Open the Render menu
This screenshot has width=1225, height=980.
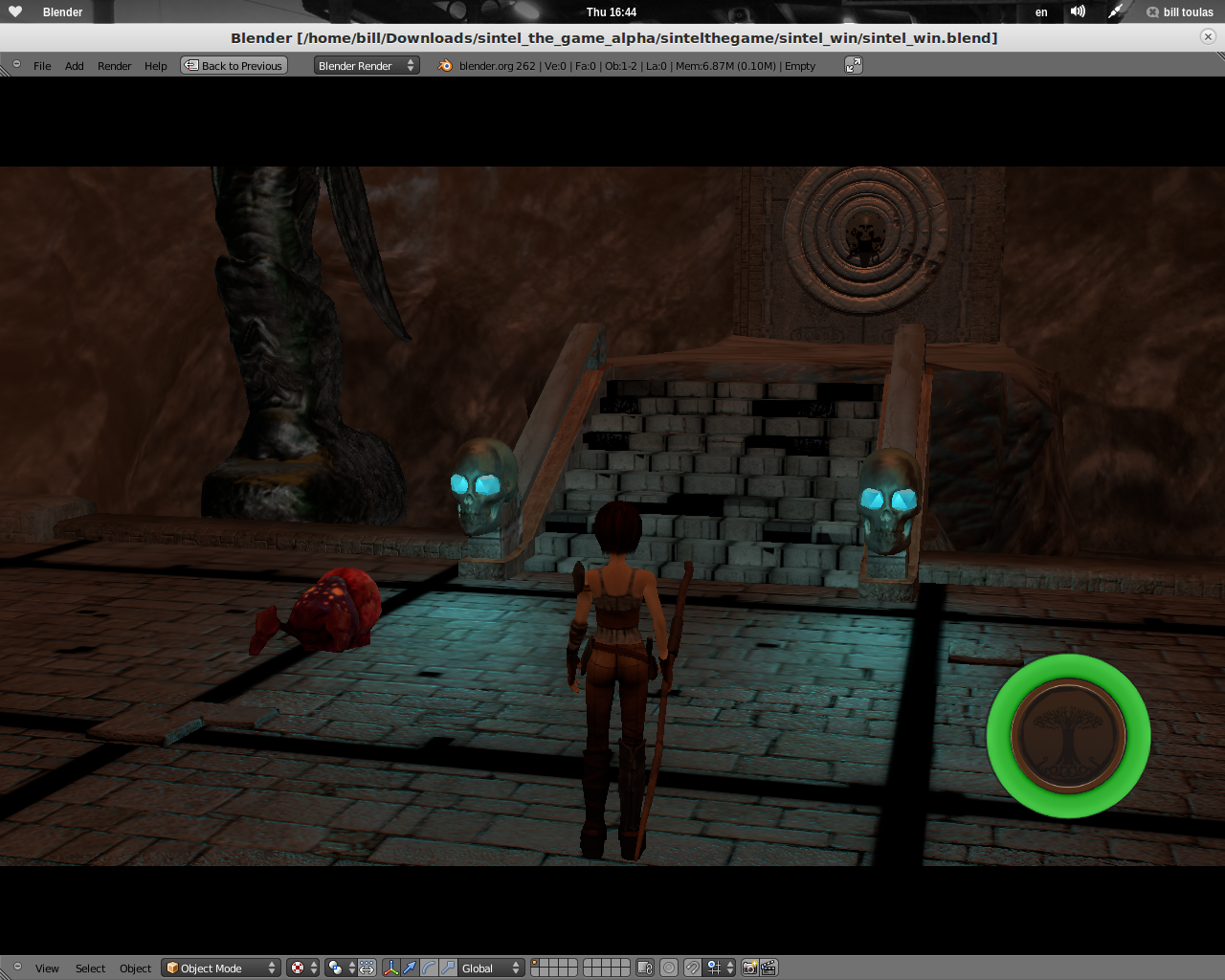[x=114, y=66]
